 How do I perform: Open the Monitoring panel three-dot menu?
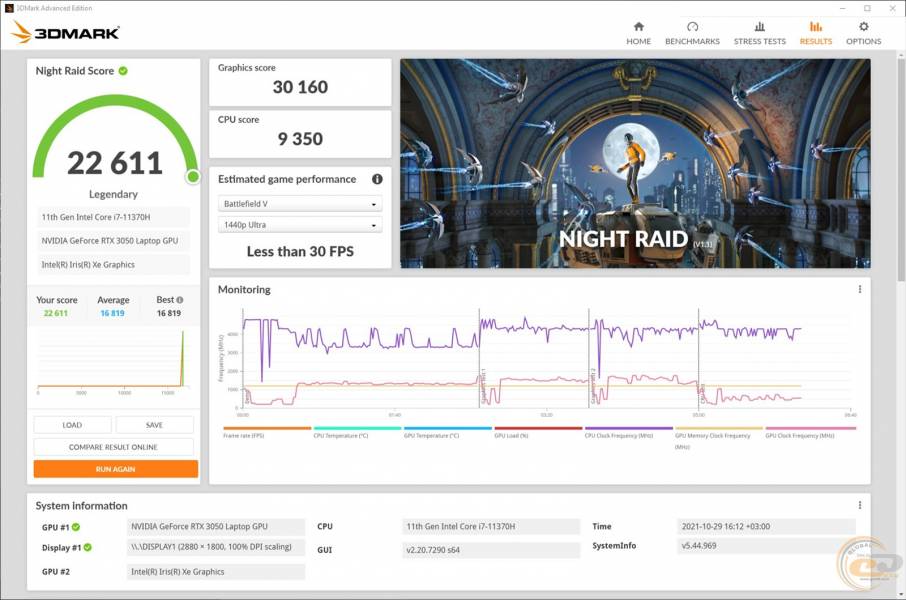[x=860, y=289]
